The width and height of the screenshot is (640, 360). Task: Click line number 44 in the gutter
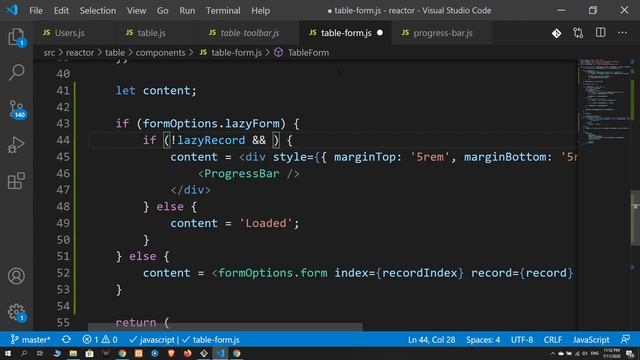pyautogui.click(x=63, y=140)
